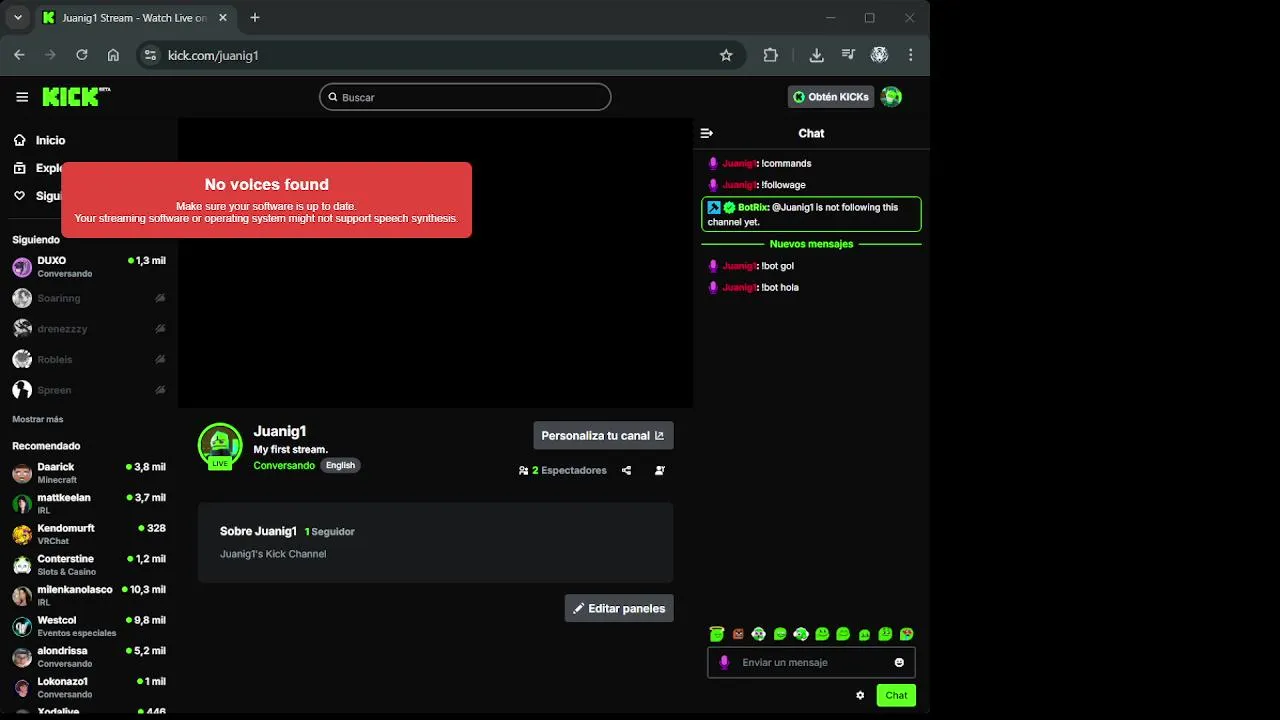
Task: Open Robleis offline channel
Action: [89, 359]
